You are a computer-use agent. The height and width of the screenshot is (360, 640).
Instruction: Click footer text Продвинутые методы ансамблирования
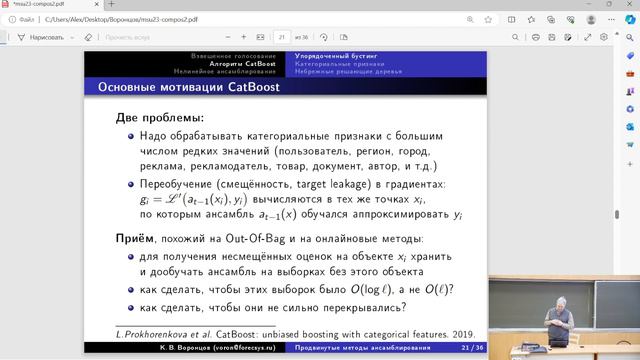362,348
